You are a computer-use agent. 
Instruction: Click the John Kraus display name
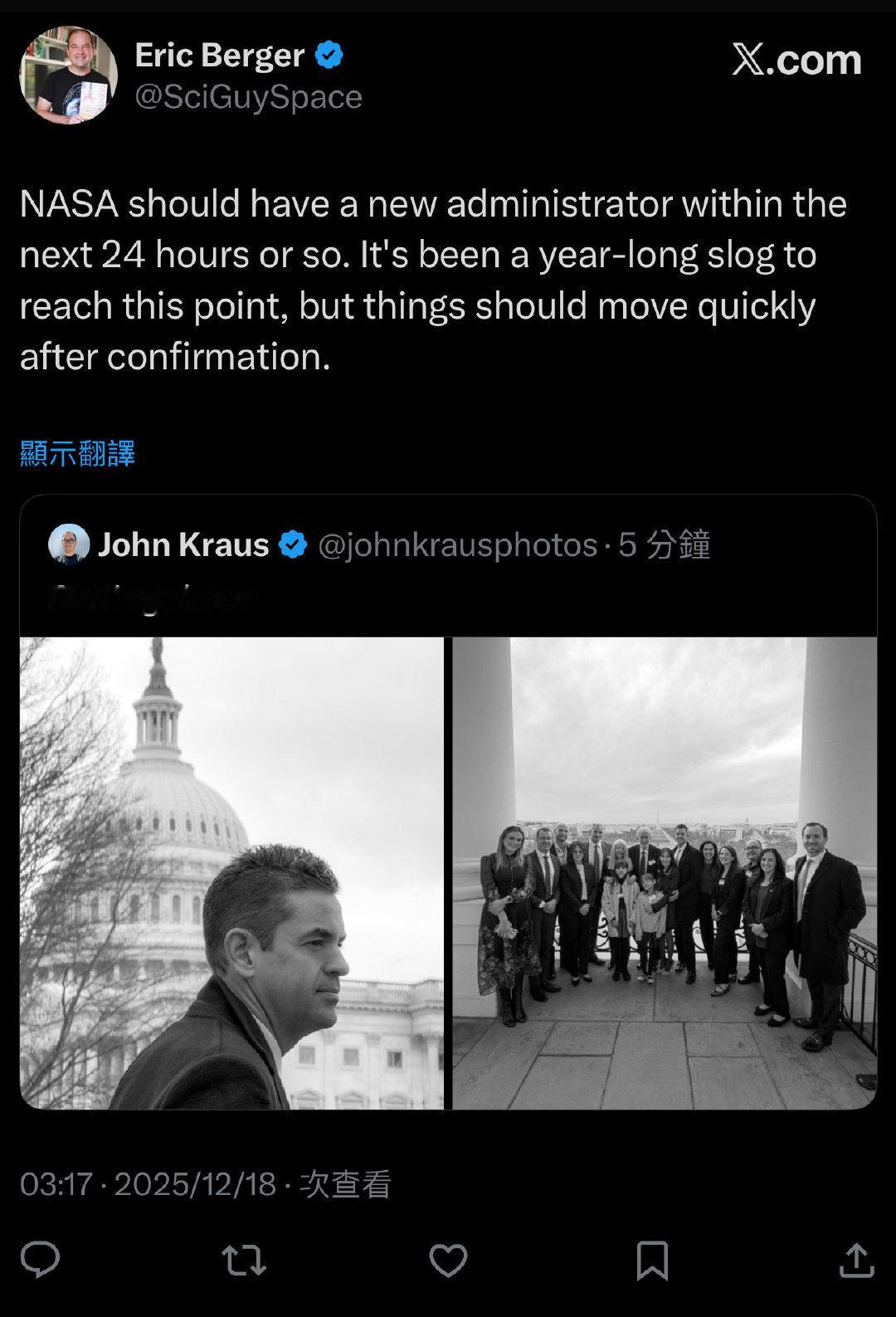coord(183,545)
